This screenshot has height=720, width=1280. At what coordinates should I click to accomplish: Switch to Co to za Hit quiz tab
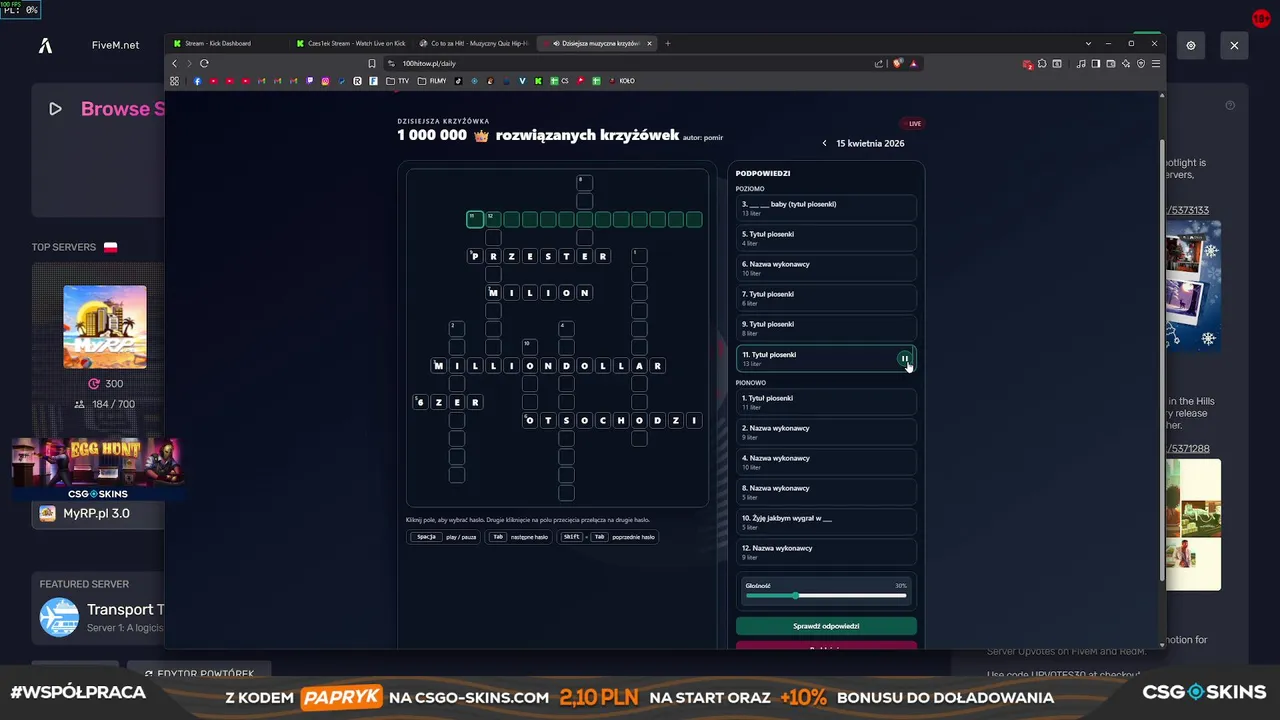475,43
